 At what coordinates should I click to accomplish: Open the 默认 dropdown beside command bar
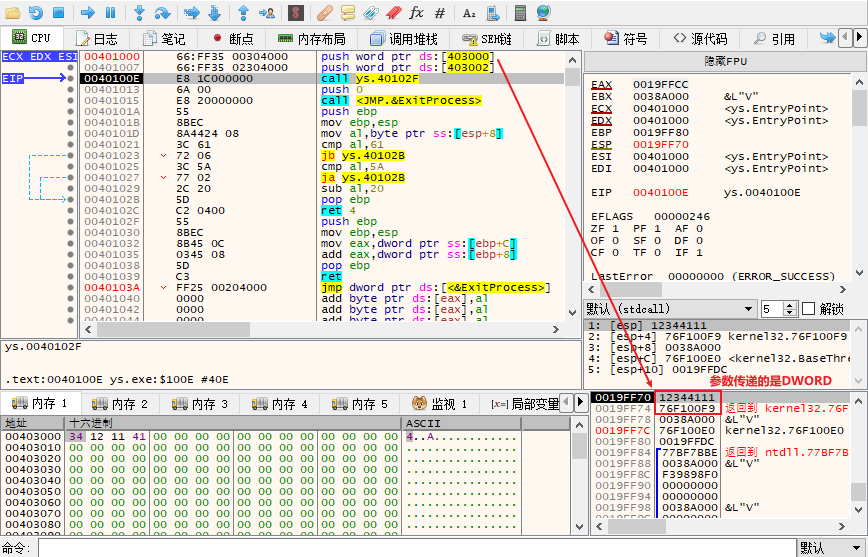coord(832,548)
